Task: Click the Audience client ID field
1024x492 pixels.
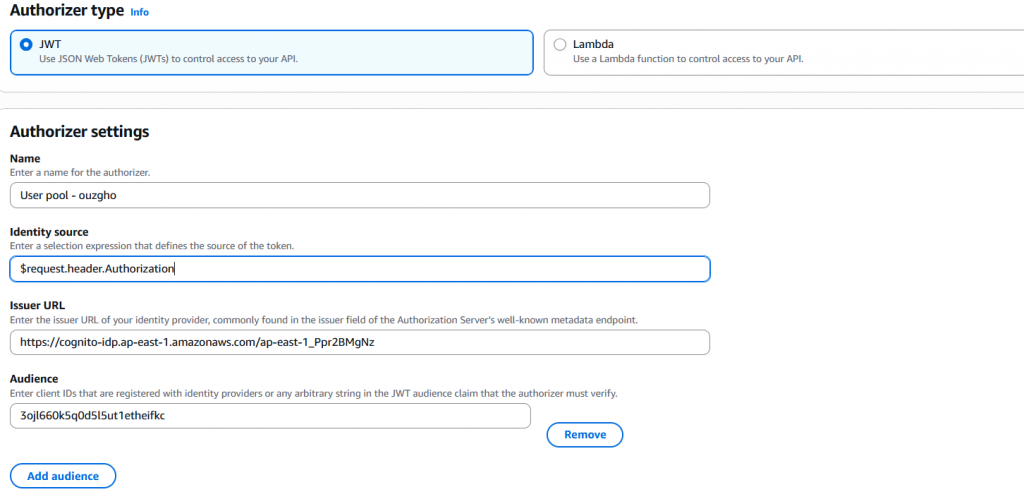Action: point(269,415)
